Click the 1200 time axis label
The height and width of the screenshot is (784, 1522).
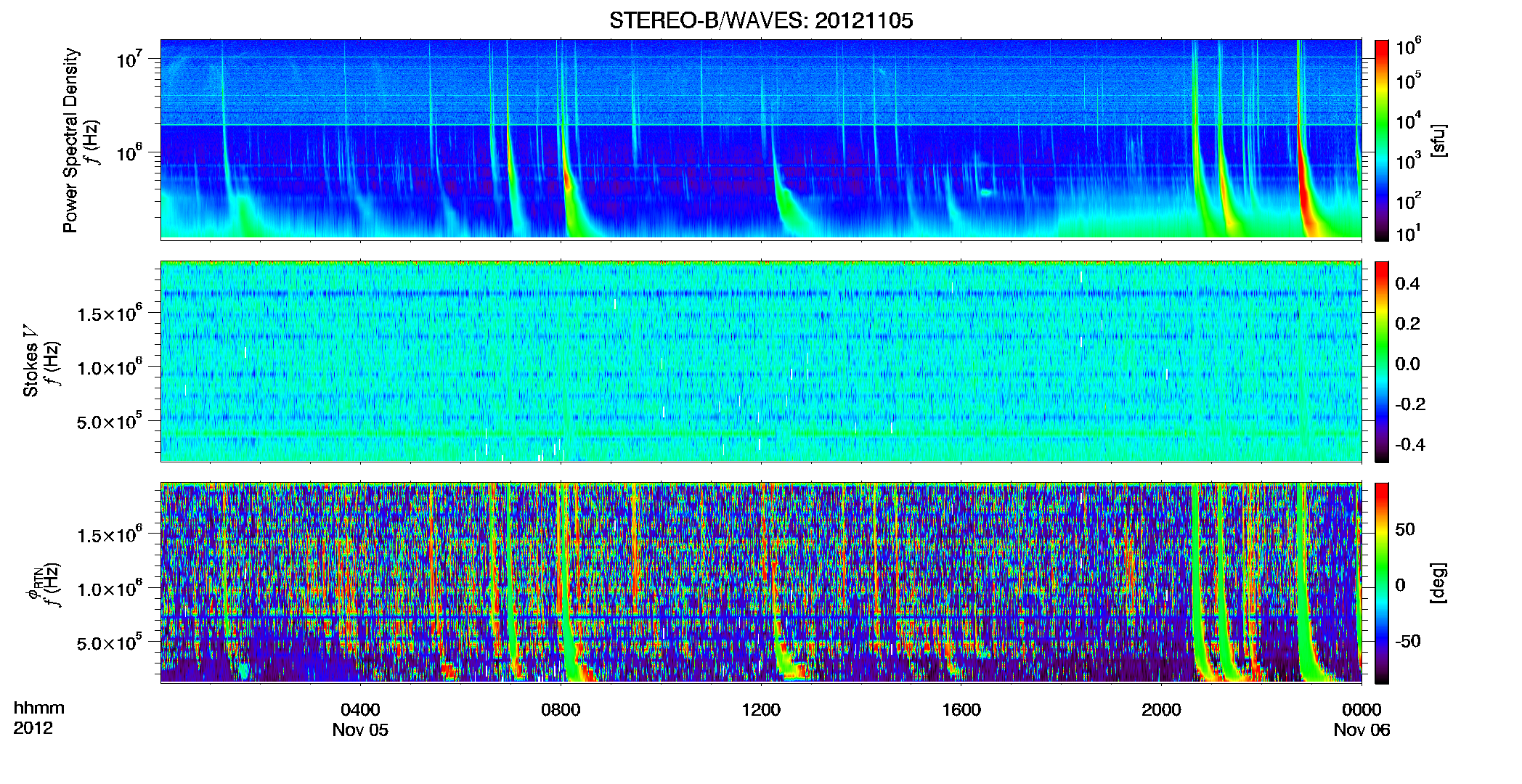[761, 710]
